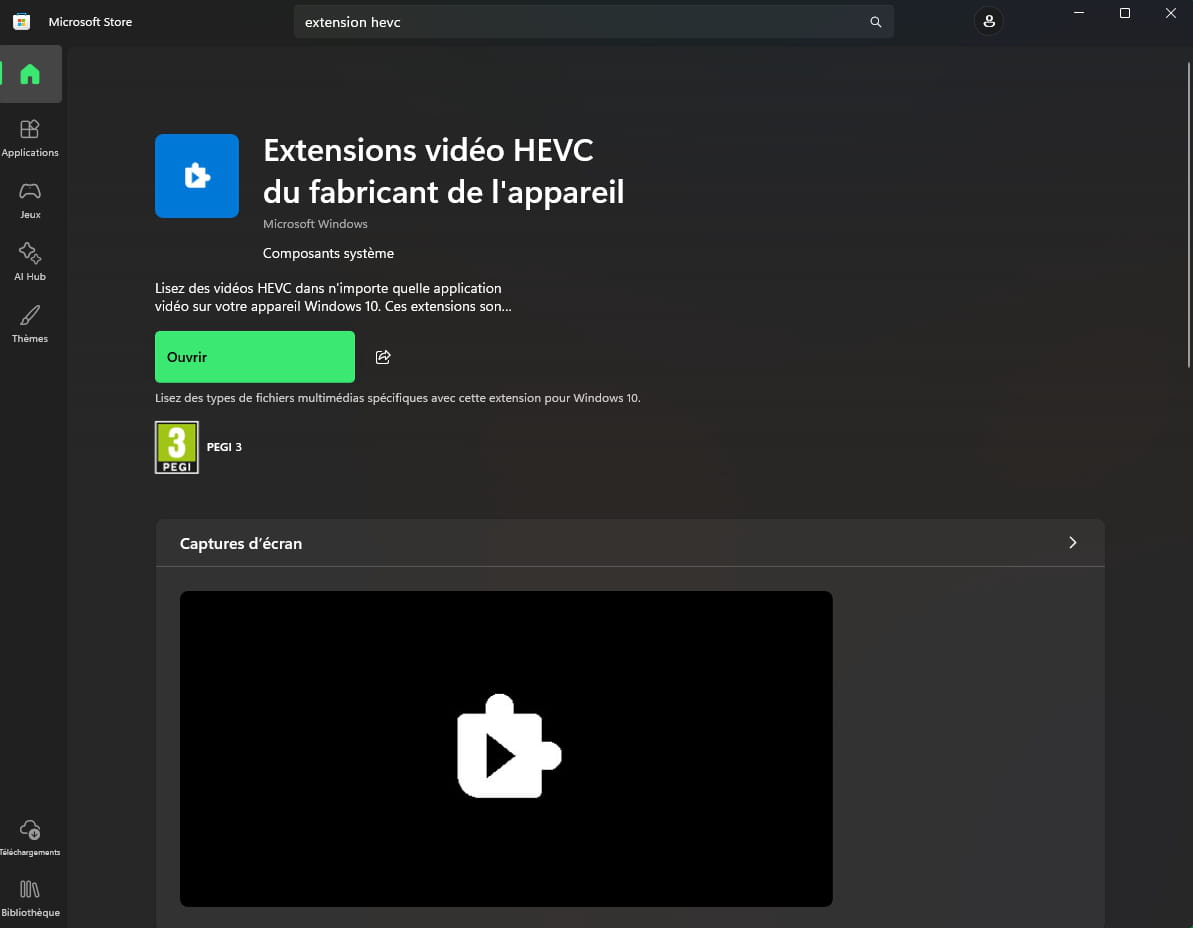
Task: Open the Jeux section
Action: [30, 201]
